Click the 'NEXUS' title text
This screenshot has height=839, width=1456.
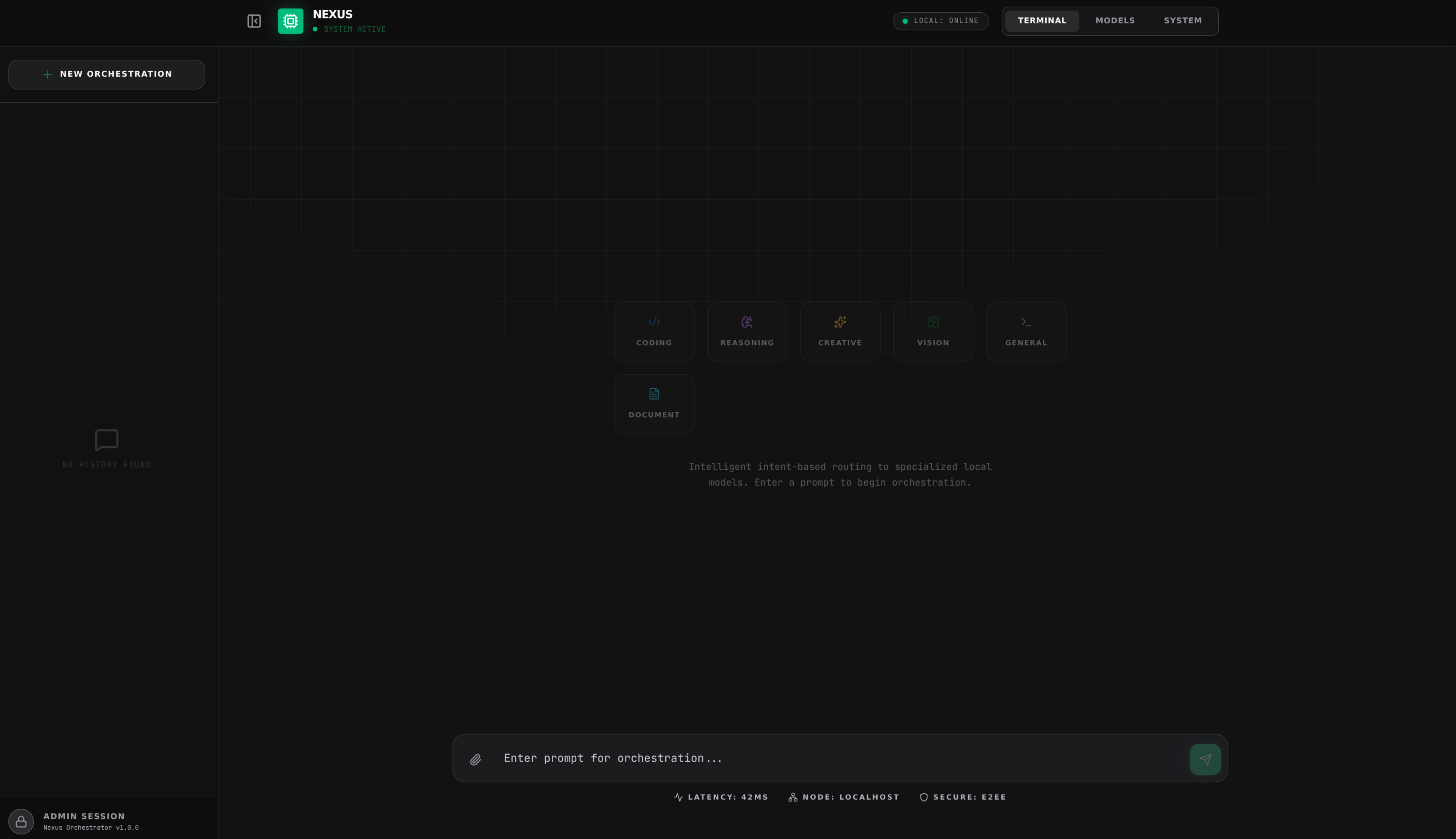click(x=333, y=14)
